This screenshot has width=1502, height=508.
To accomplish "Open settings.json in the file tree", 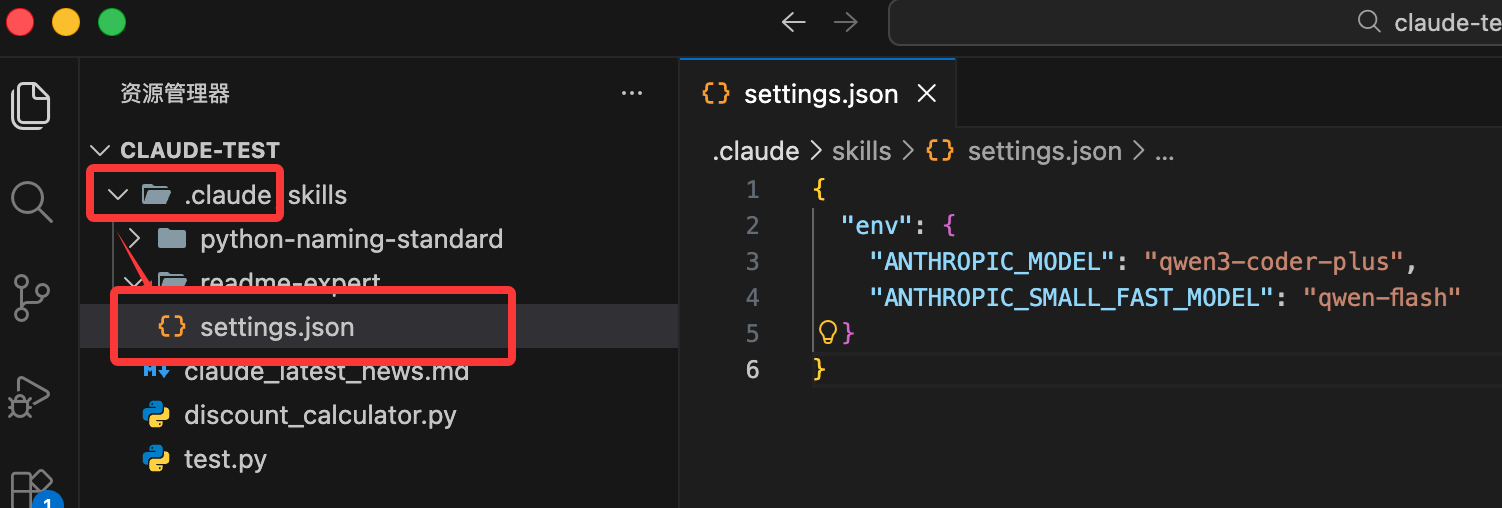I will [x=277, y=327].
